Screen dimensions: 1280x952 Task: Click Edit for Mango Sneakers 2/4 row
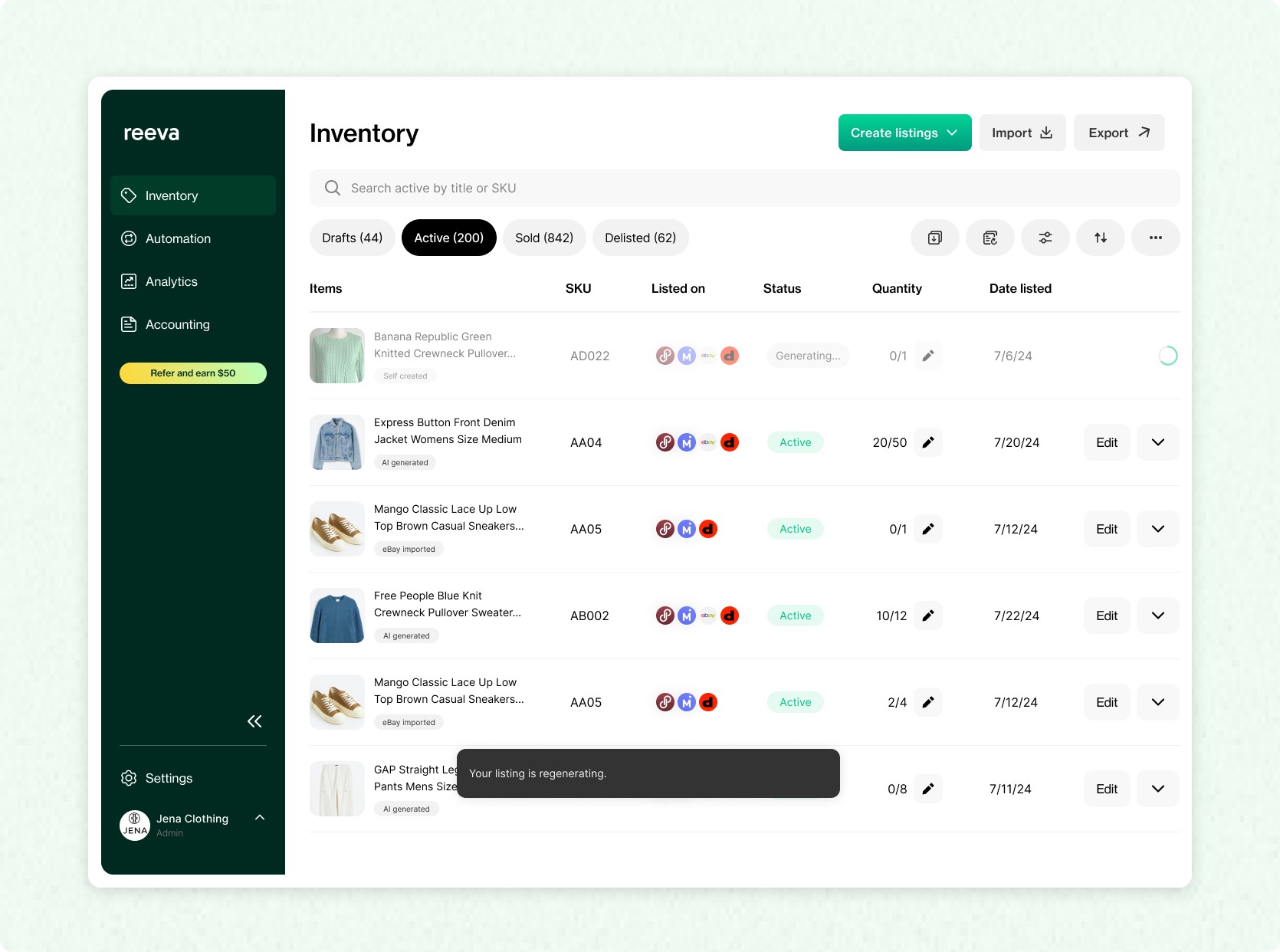coord(1107,702)
